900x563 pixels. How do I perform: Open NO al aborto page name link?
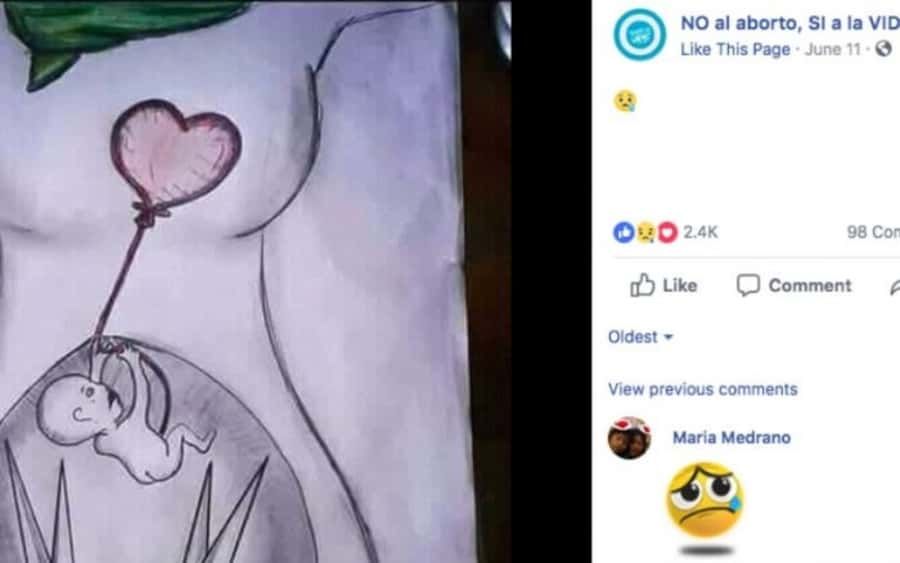click(x=790, y=23)
